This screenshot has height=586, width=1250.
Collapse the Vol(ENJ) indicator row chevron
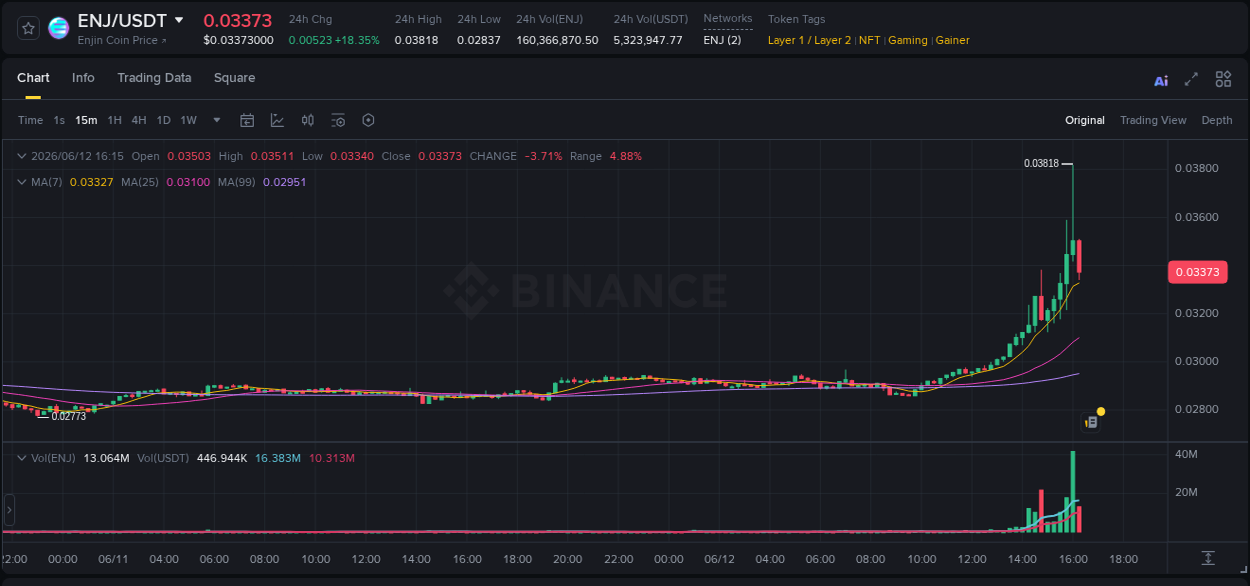pos(22,458)
